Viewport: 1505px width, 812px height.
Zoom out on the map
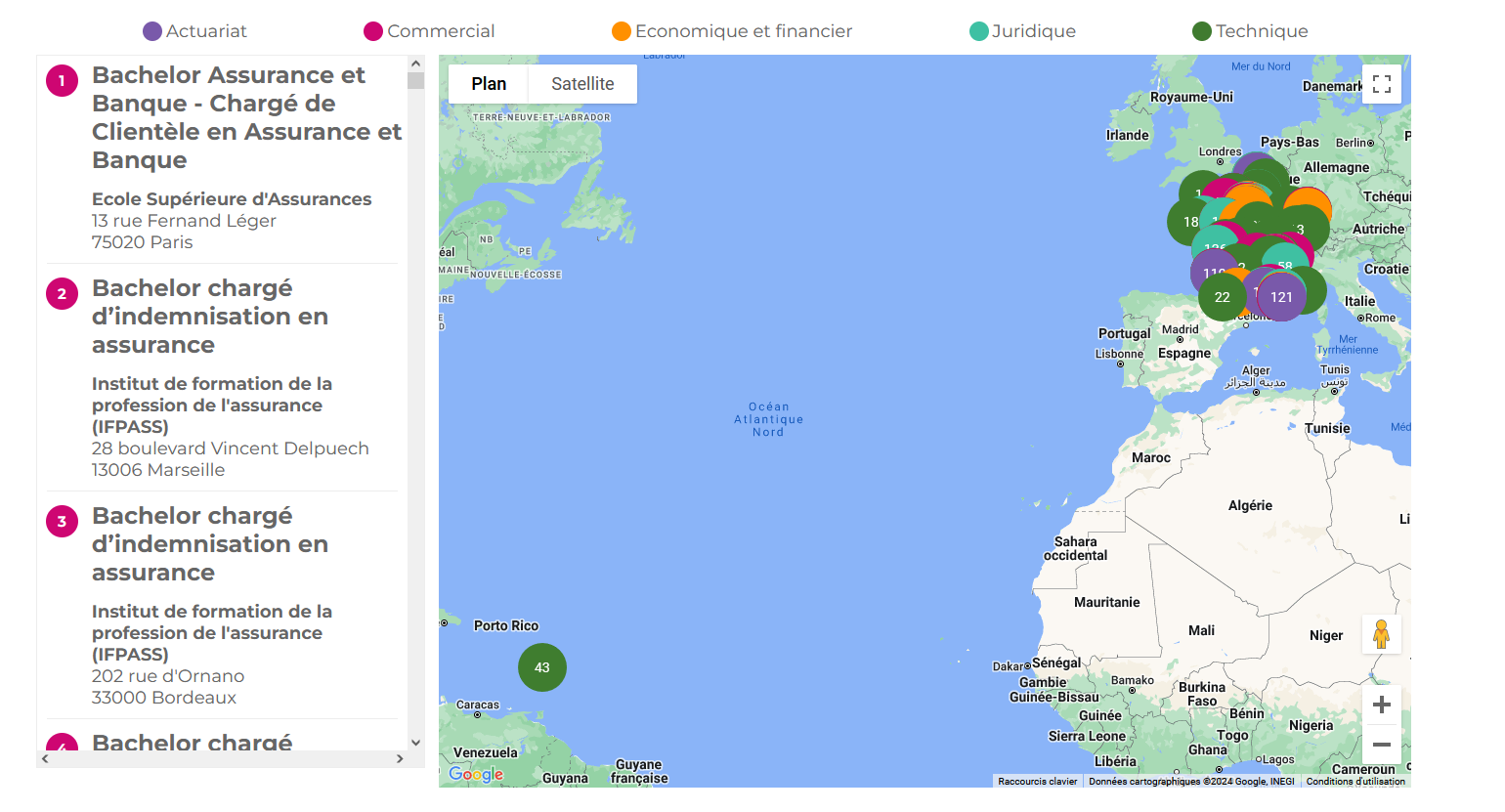[1382, 745]
